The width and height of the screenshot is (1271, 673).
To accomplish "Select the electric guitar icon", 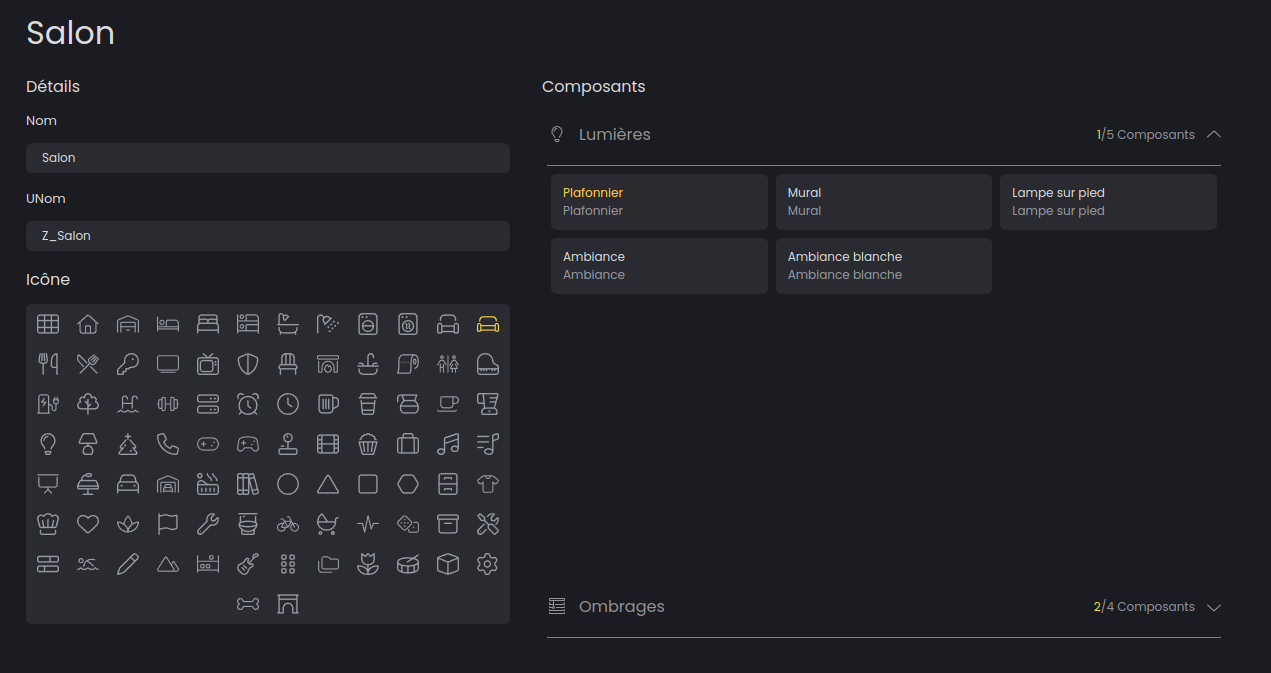I will pyautogui.click(x=248, y=564).
